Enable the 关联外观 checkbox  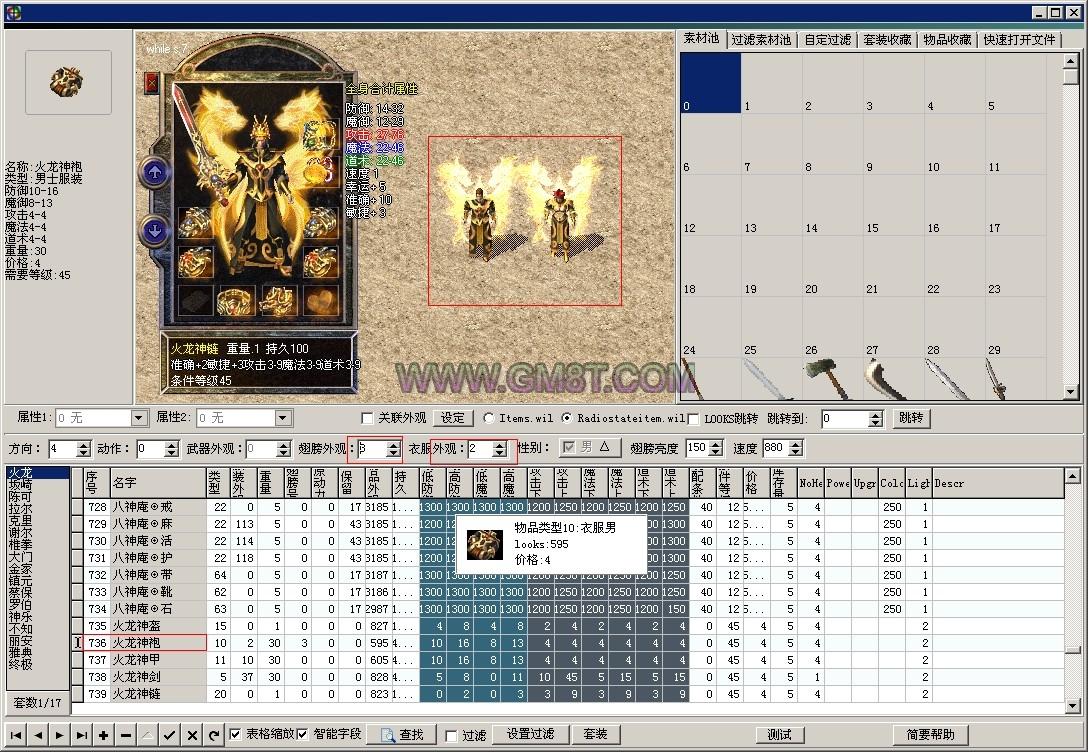coord(367,418)
